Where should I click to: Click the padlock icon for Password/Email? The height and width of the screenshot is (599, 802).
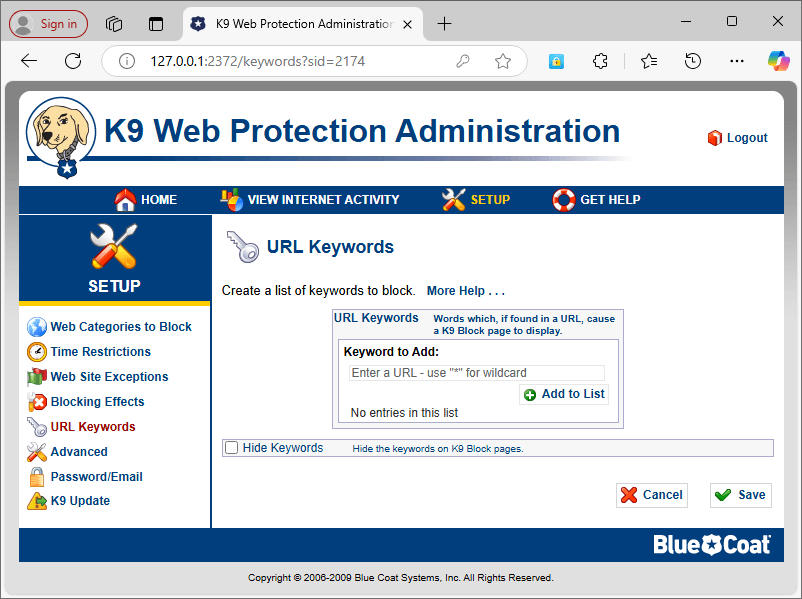pos(37,477)
